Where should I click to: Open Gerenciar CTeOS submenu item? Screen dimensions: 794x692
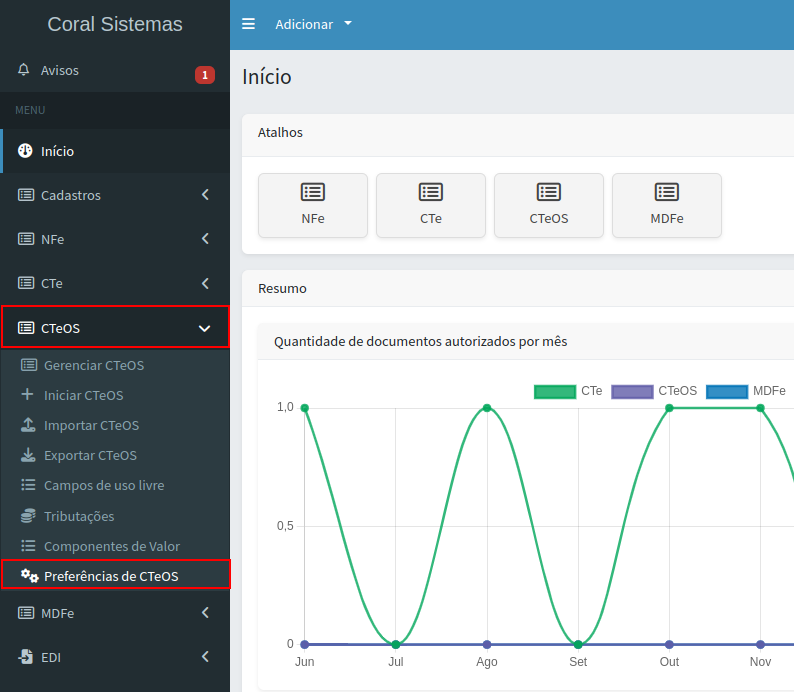tap(93, 365)
